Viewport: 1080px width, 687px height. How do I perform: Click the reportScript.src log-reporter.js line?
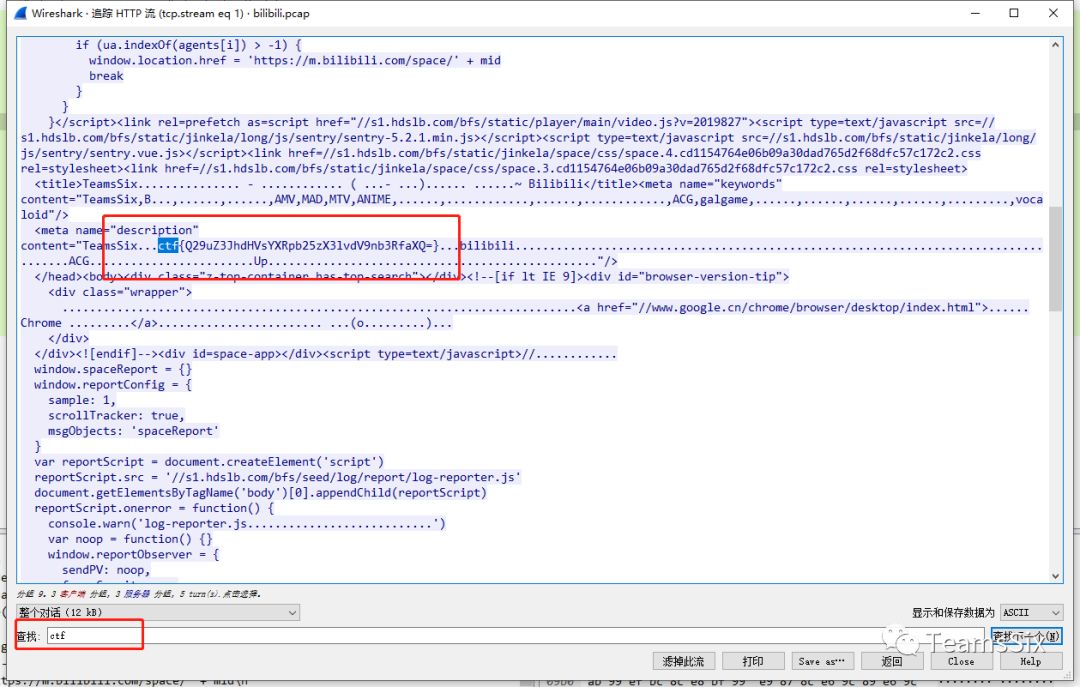[x=278, y=478]
